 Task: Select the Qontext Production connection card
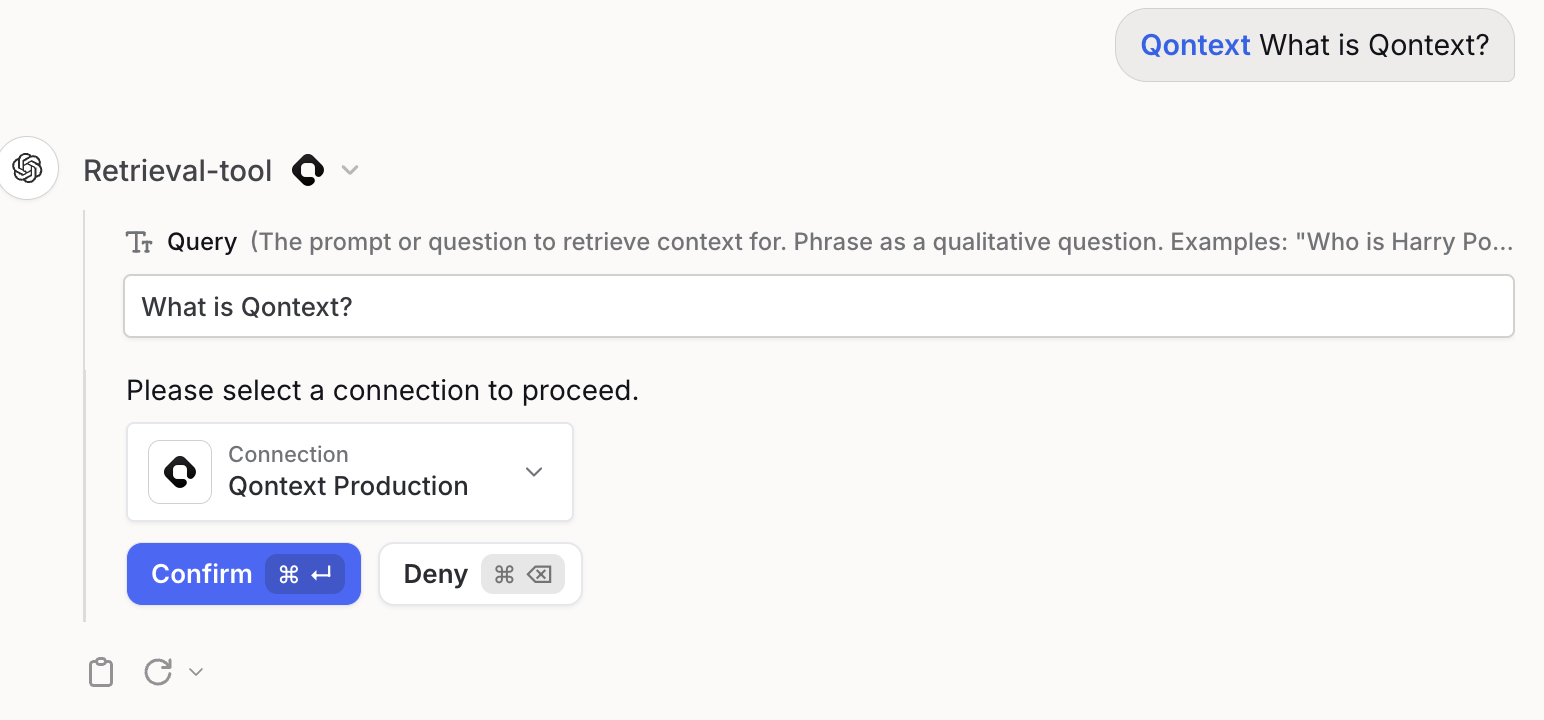tap(349, 471)
